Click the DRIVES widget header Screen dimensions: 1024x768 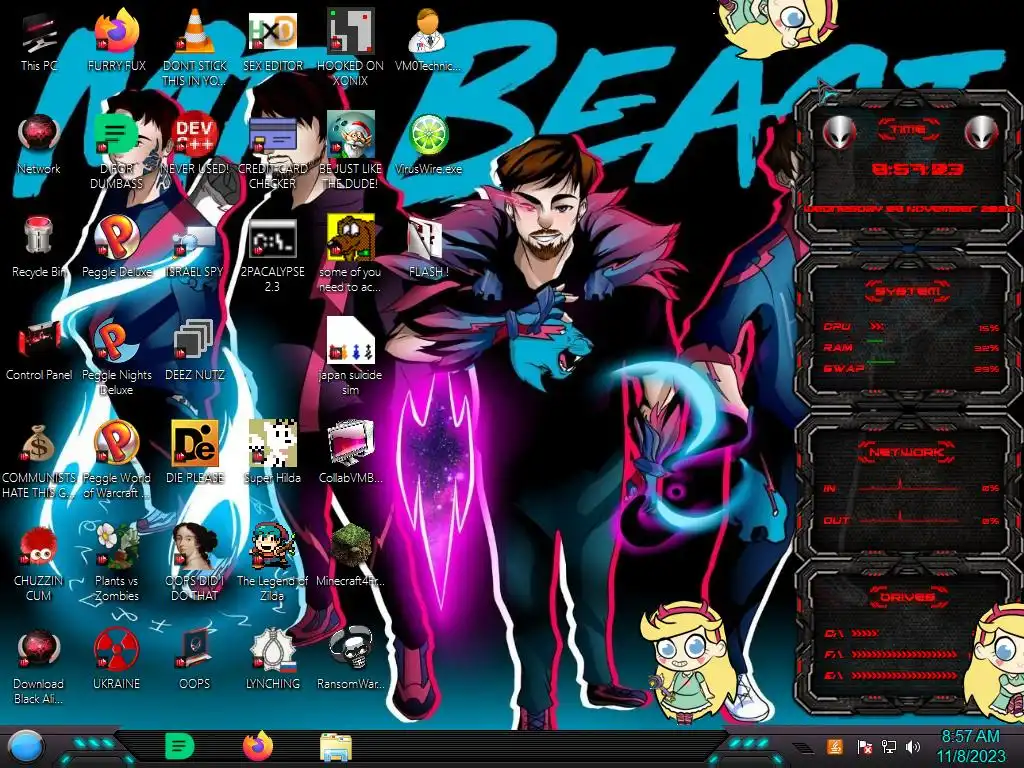coord(906,596)
